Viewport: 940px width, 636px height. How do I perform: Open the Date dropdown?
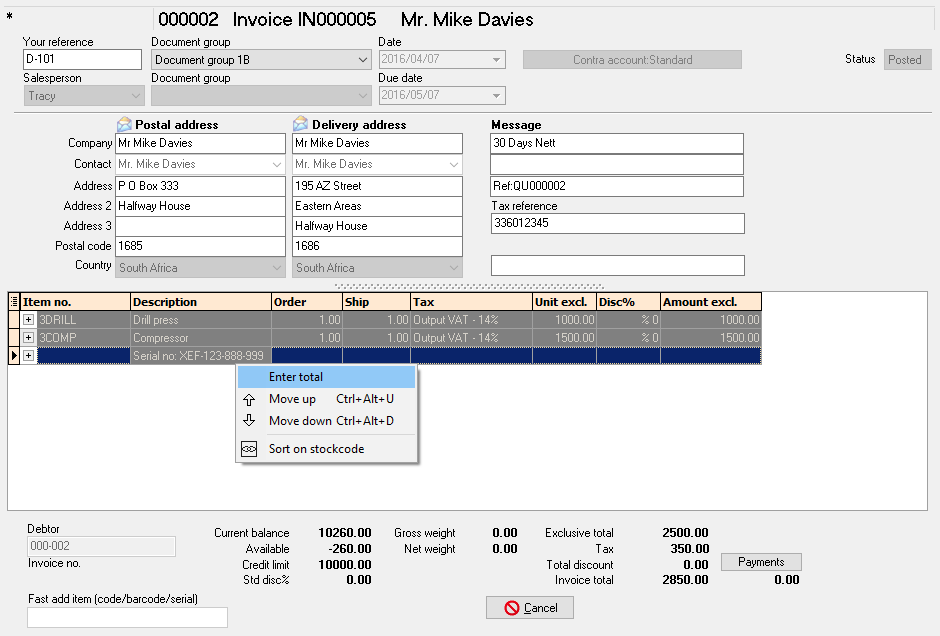497,60
